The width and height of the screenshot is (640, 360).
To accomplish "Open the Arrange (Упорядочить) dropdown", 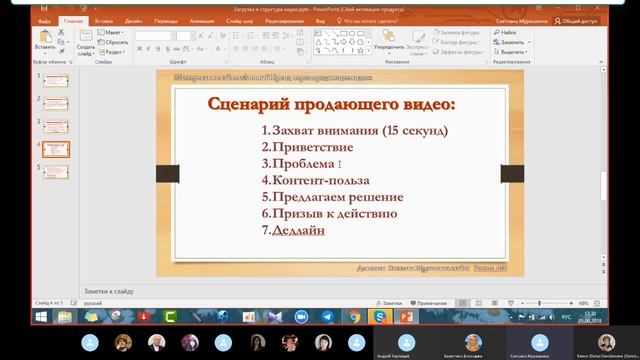I will (389, 42).
